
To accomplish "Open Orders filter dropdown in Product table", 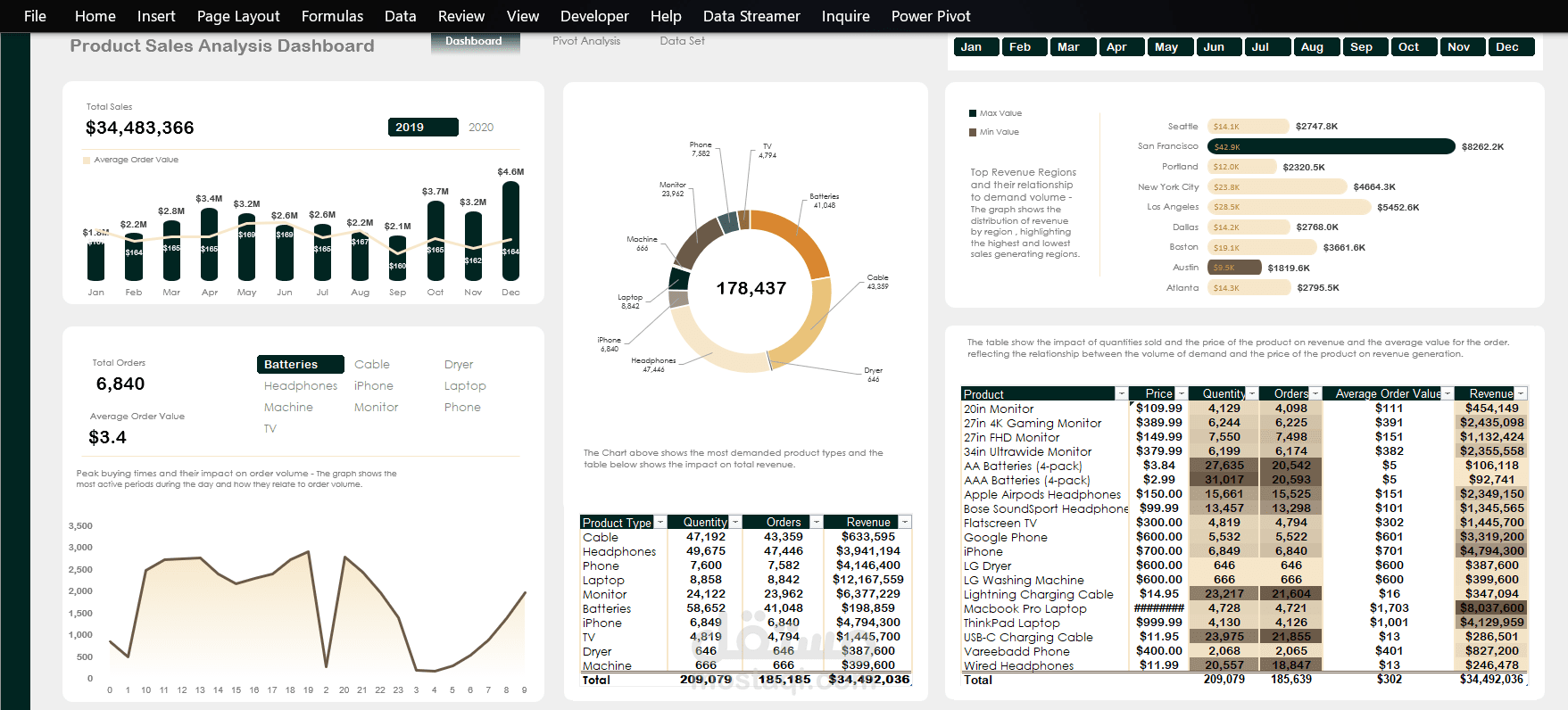I will 1315,394.
